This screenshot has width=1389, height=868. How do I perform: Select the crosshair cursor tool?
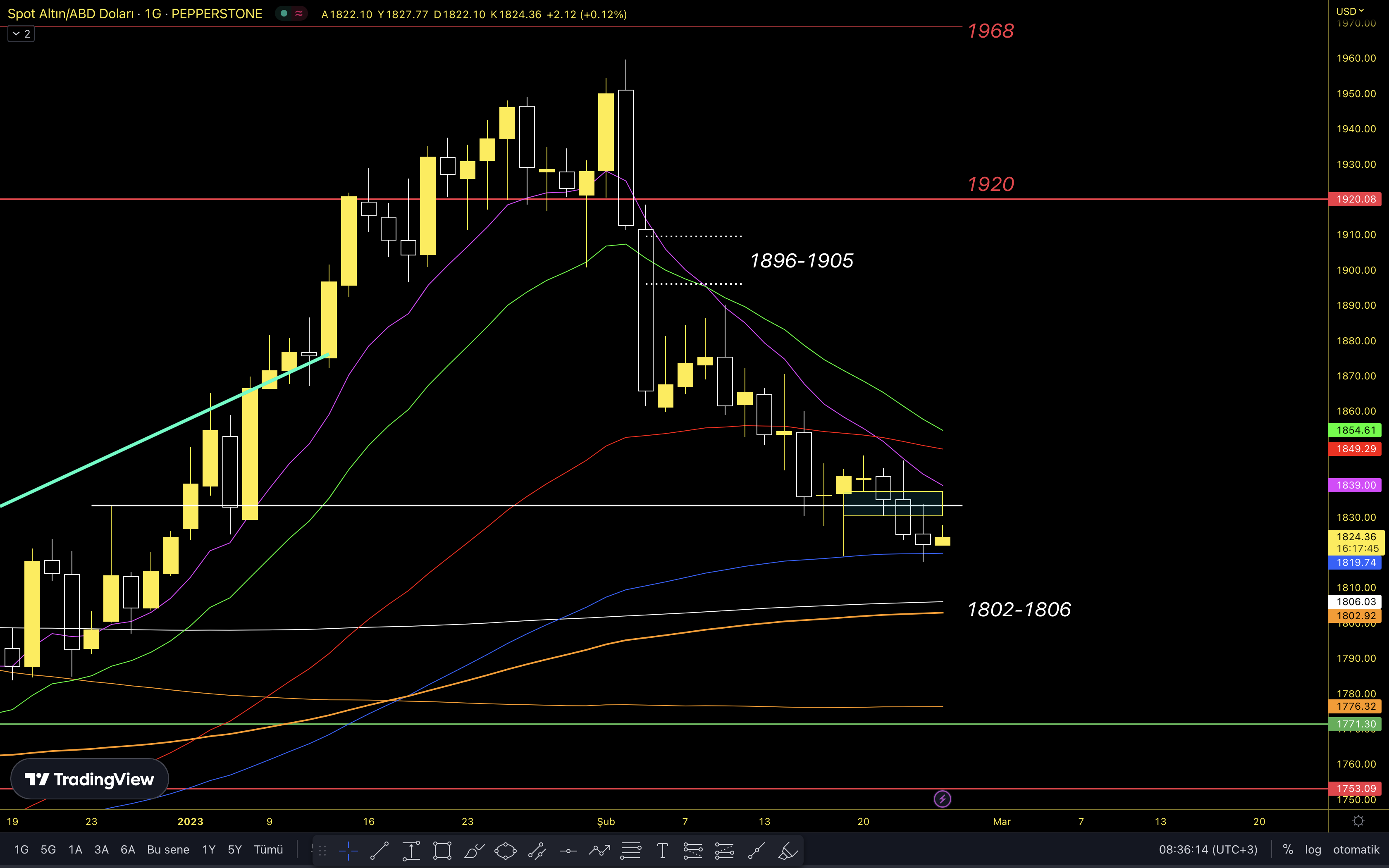(348, 850)
